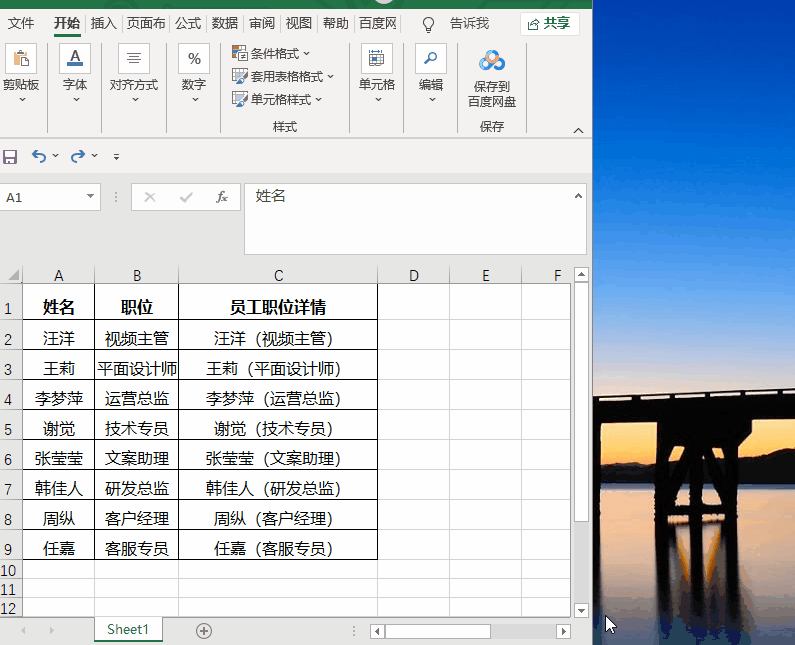The image size is (795, 645).
Task: Open the File (文件) tab
Action: (x=21, y=23)
